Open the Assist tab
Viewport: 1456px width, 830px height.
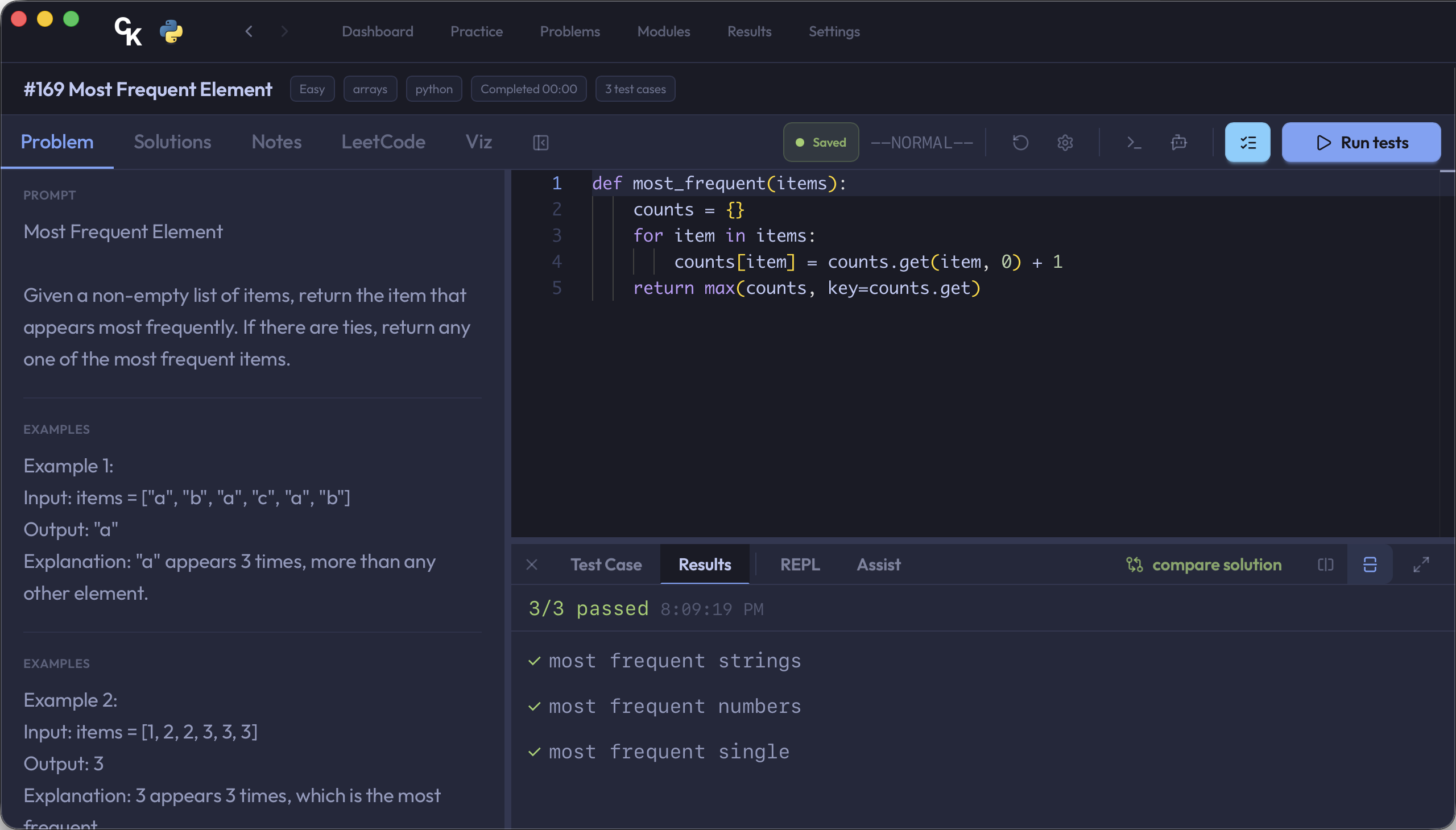click(879, 565)
